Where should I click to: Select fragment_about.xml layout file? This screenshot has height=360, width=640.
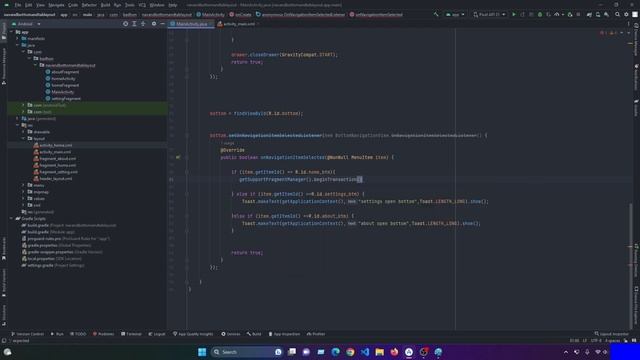pyautogui.click(x=58, y=158)
